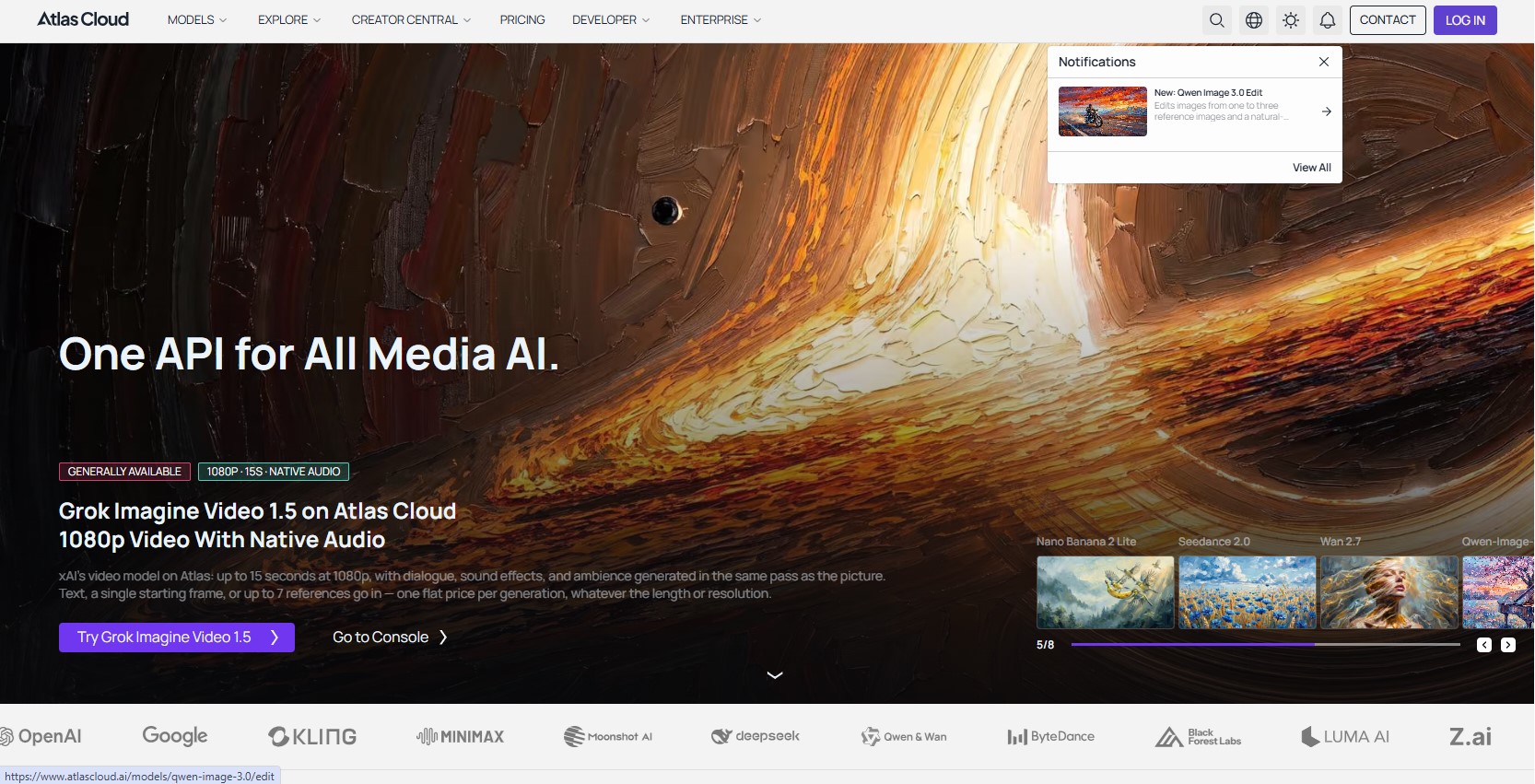
Task: Open the language globe selector
Action: [1254, 20]
